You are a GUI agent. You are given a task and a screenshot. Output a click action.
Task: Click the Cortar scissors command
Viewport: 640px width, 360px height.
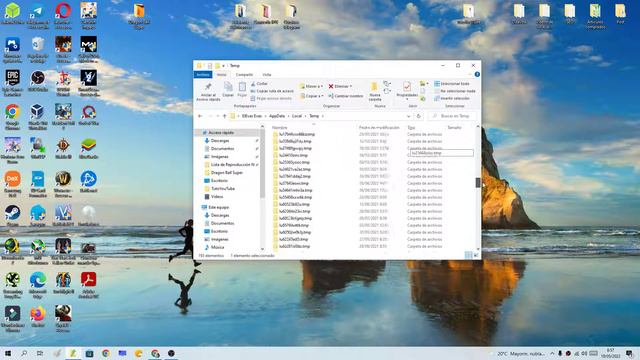[x=259, y=84]
